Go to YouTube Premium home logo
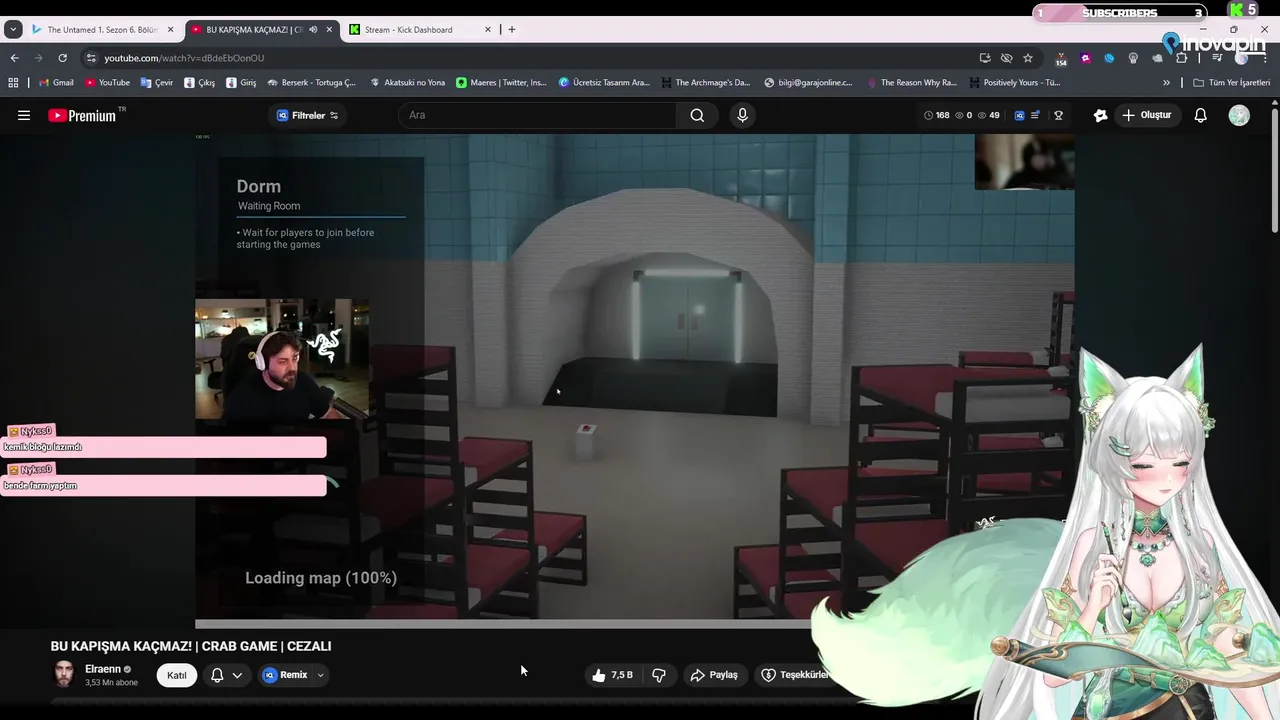1280x720 pixels. pos(84,116)
